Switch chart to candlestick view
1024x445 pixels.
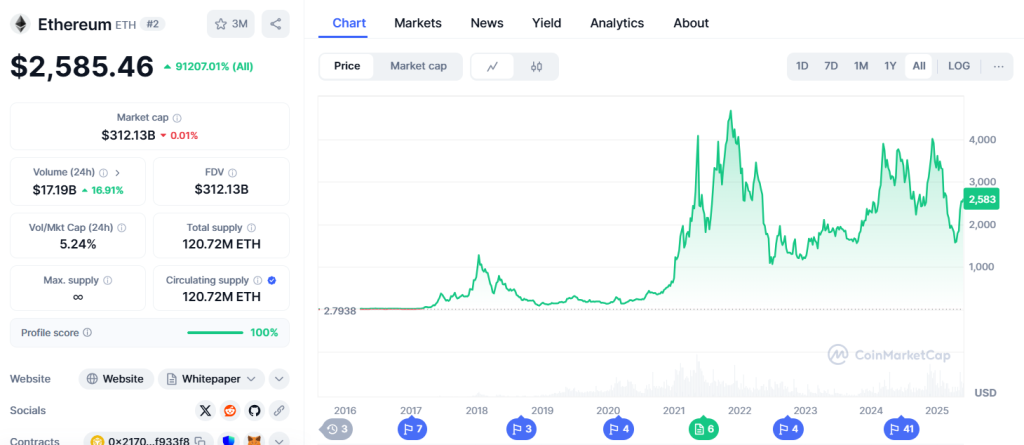click(536, 67)
